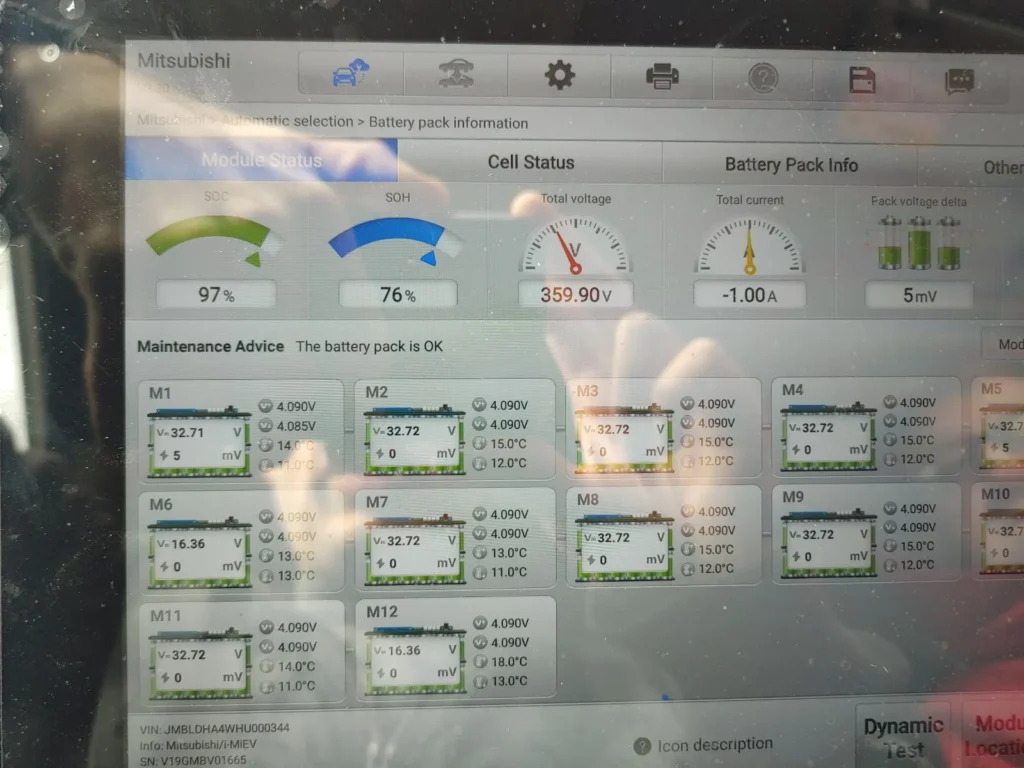The image size is (1024, 768).
Task: Tap M2 temperature icon beside 12.0°C
Action: [x=479, y=463]
